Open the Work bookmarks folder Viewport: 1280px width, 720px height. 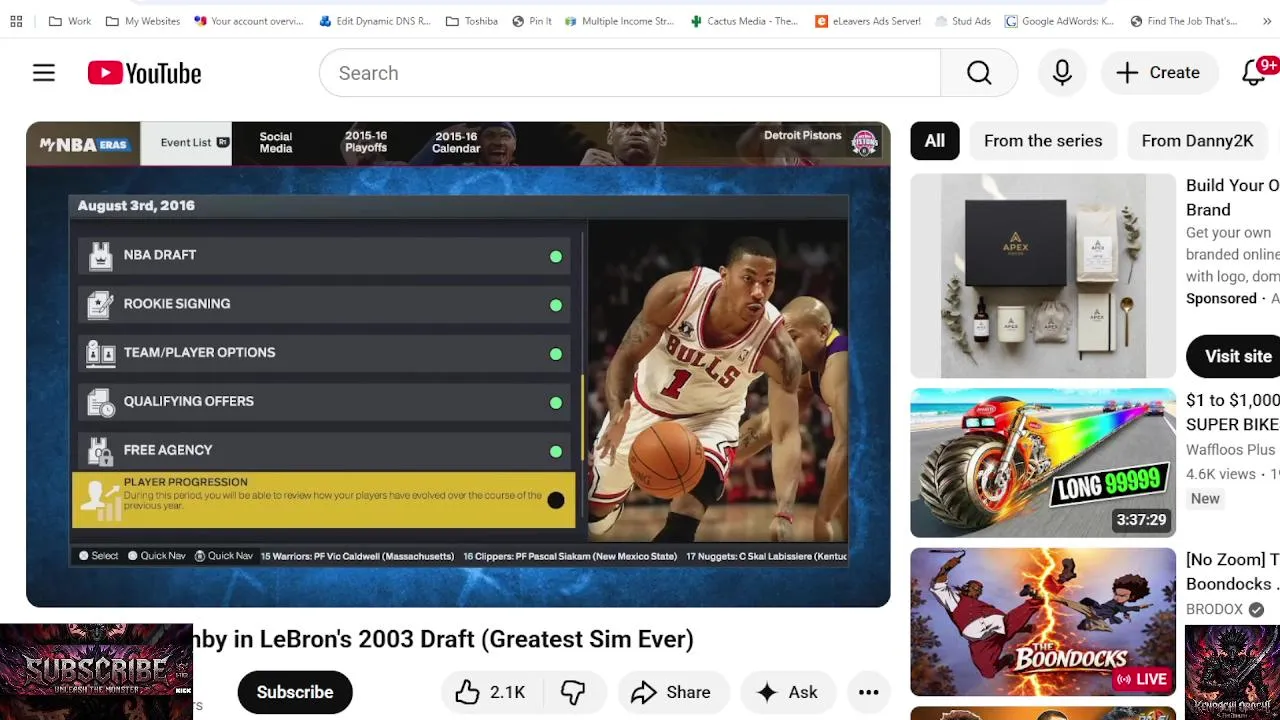tap(70, 21)
